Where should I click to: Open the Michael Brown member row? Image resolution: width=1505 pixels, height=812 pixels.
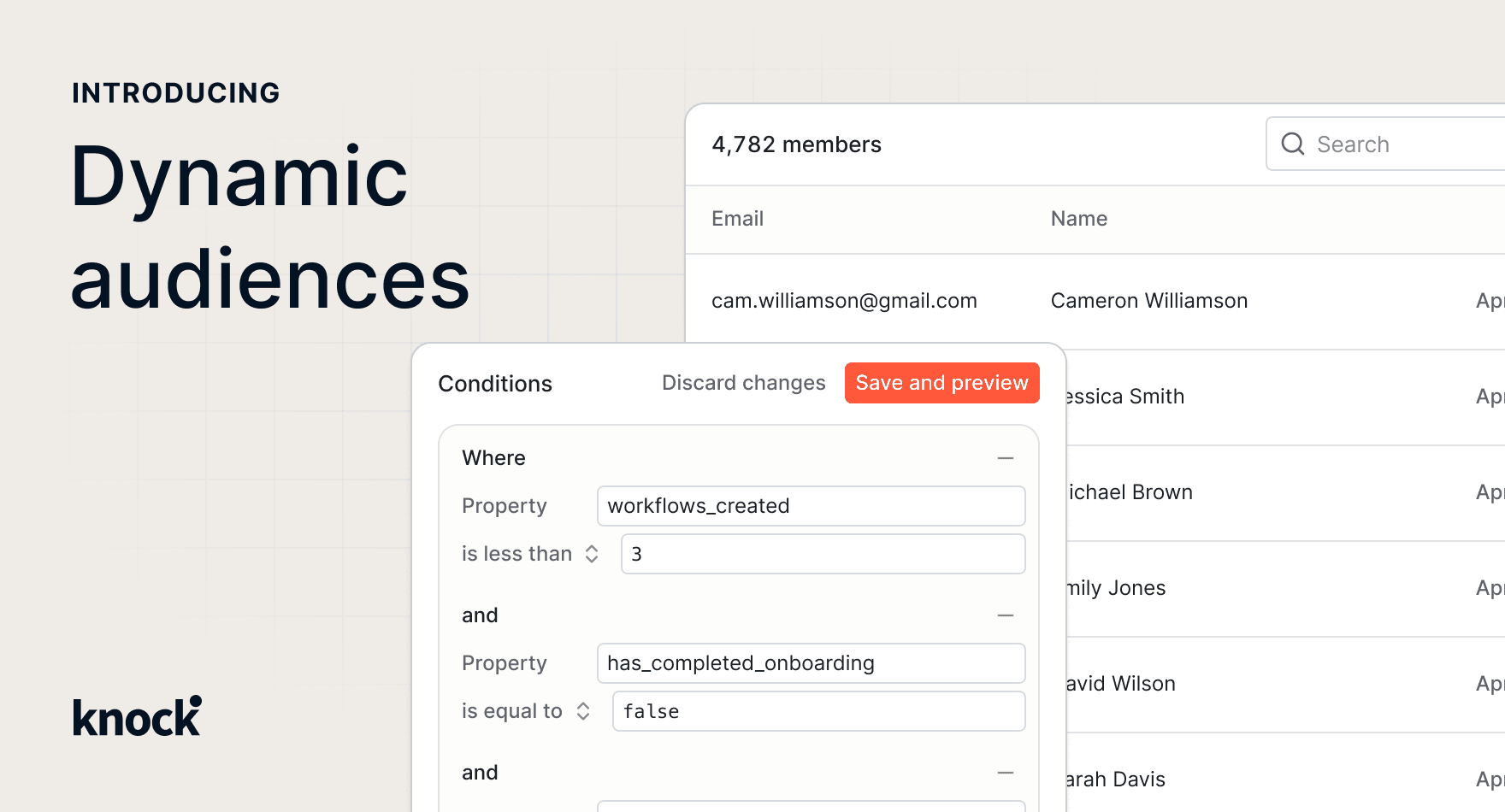1129,492
